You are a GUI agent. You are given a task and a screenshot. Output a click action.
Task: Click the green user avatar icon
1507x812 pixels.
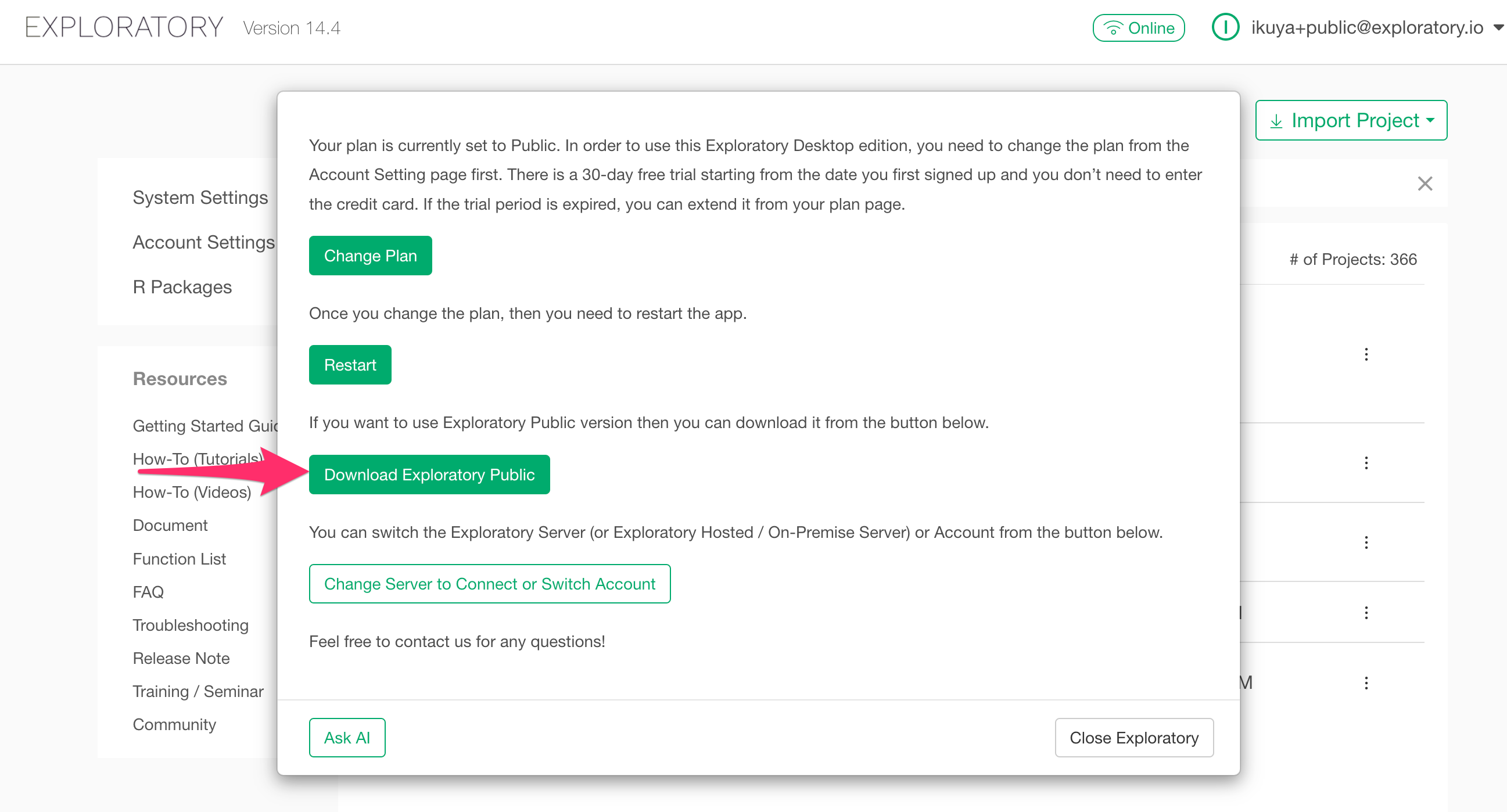coord(1225,27)
